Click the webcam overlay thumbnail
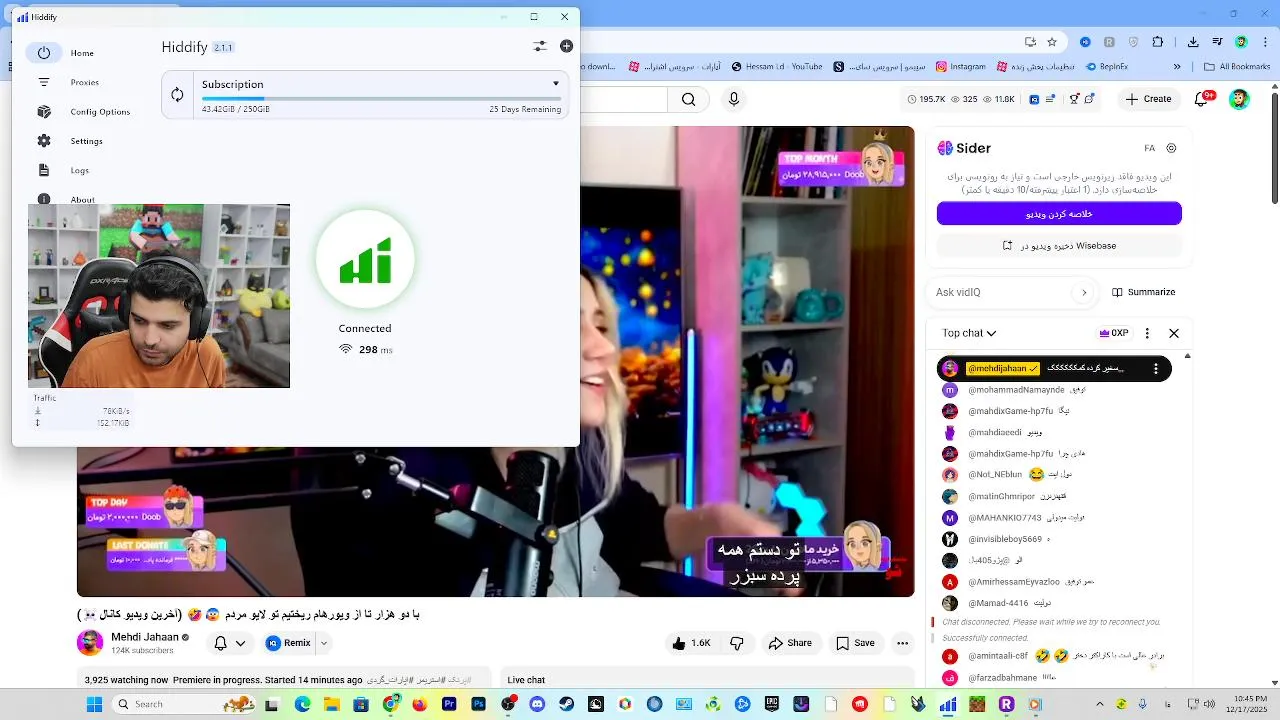 coord(159,296)
